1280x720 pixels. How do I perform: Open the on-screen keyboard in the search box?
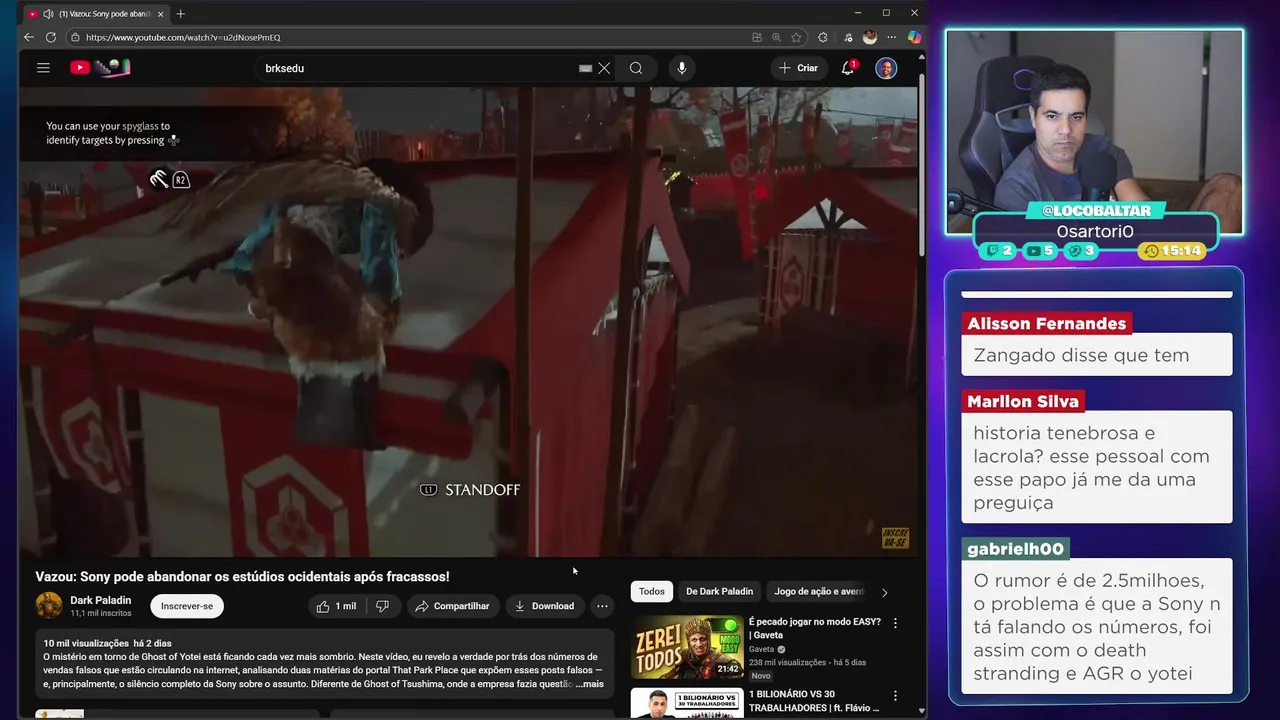[x=585, y=68]
